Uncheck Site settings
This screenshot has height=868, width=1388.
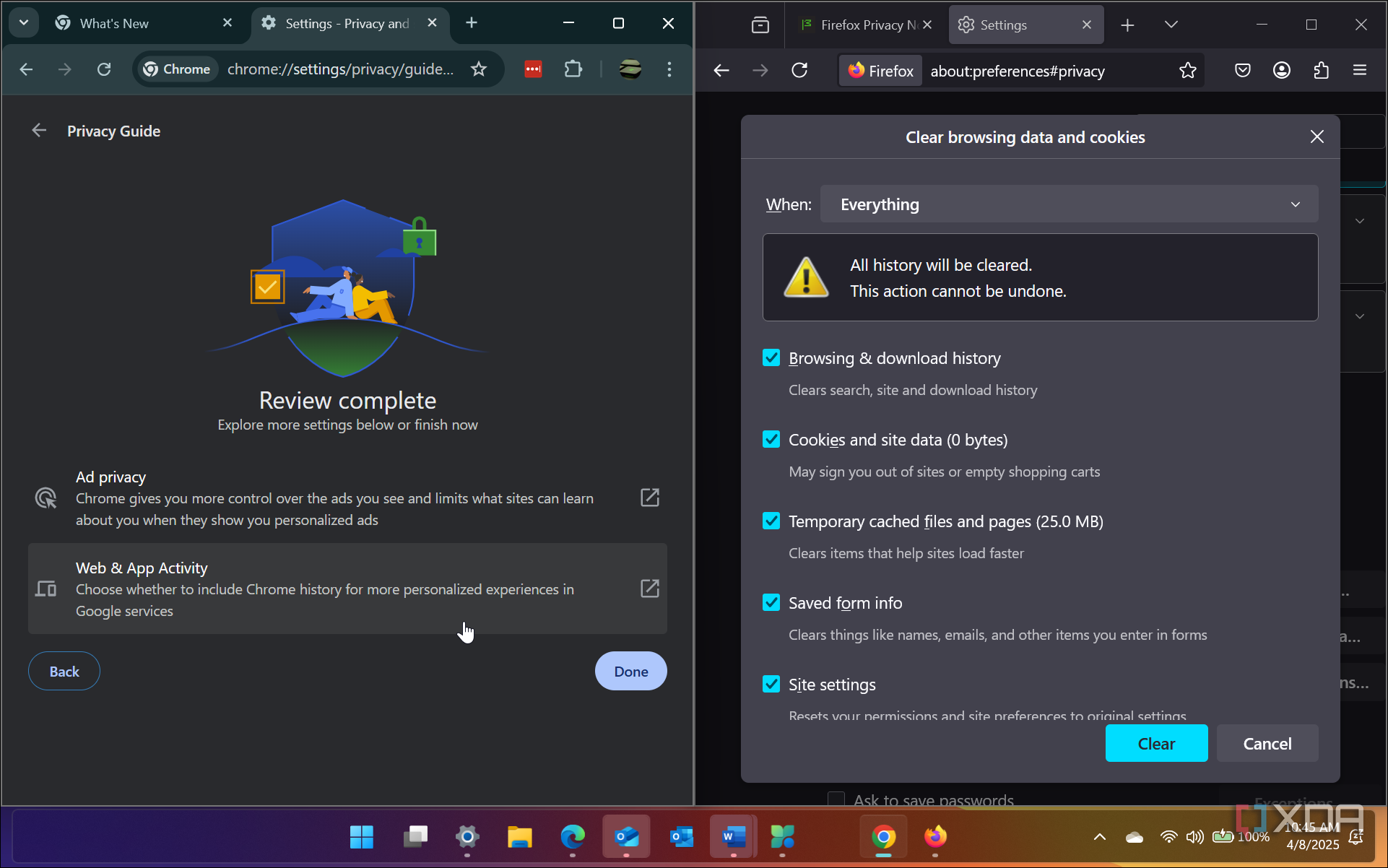click(771, 684)
